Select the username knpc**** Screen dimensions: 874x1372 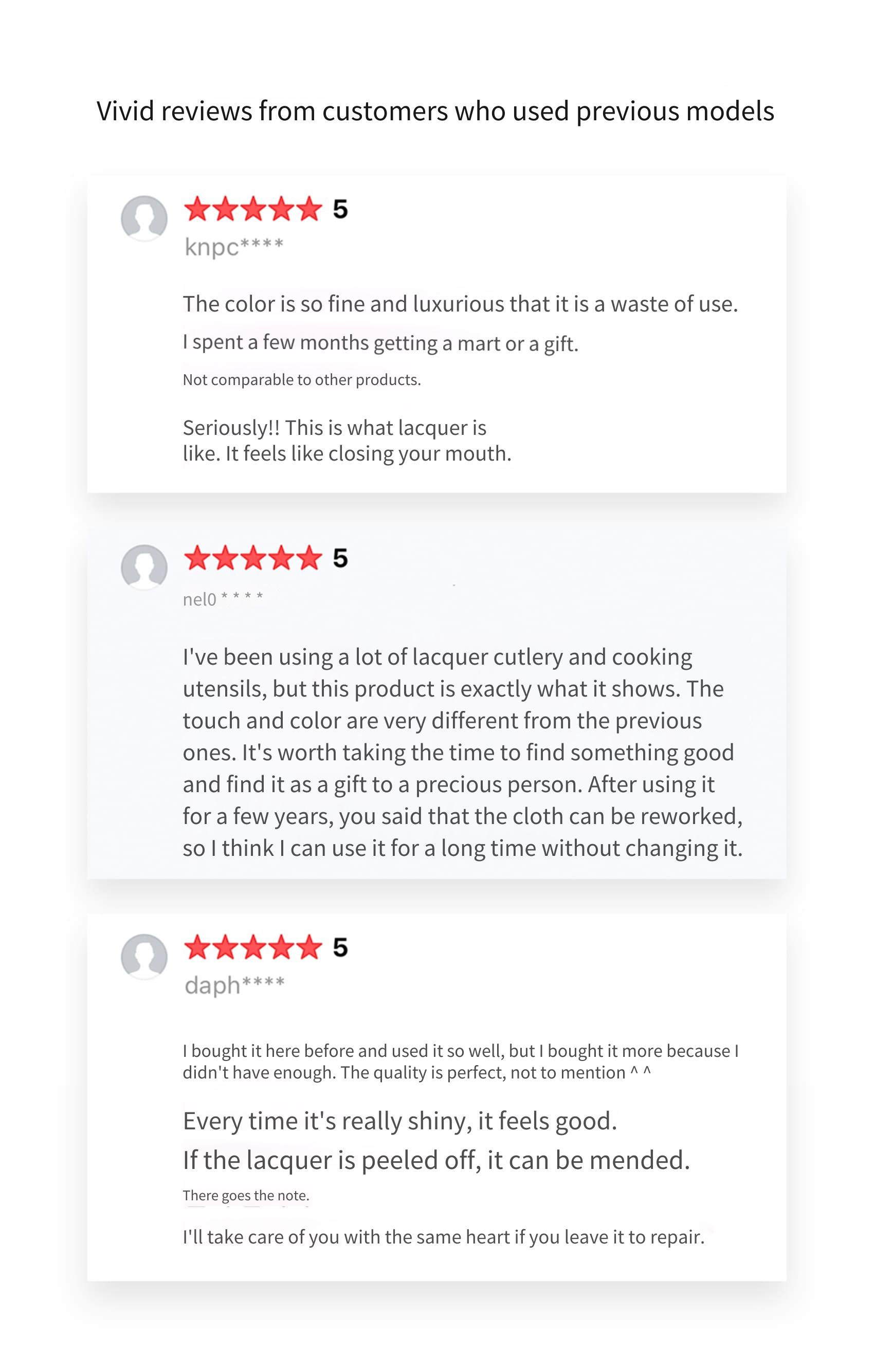(x=233, y=247)
